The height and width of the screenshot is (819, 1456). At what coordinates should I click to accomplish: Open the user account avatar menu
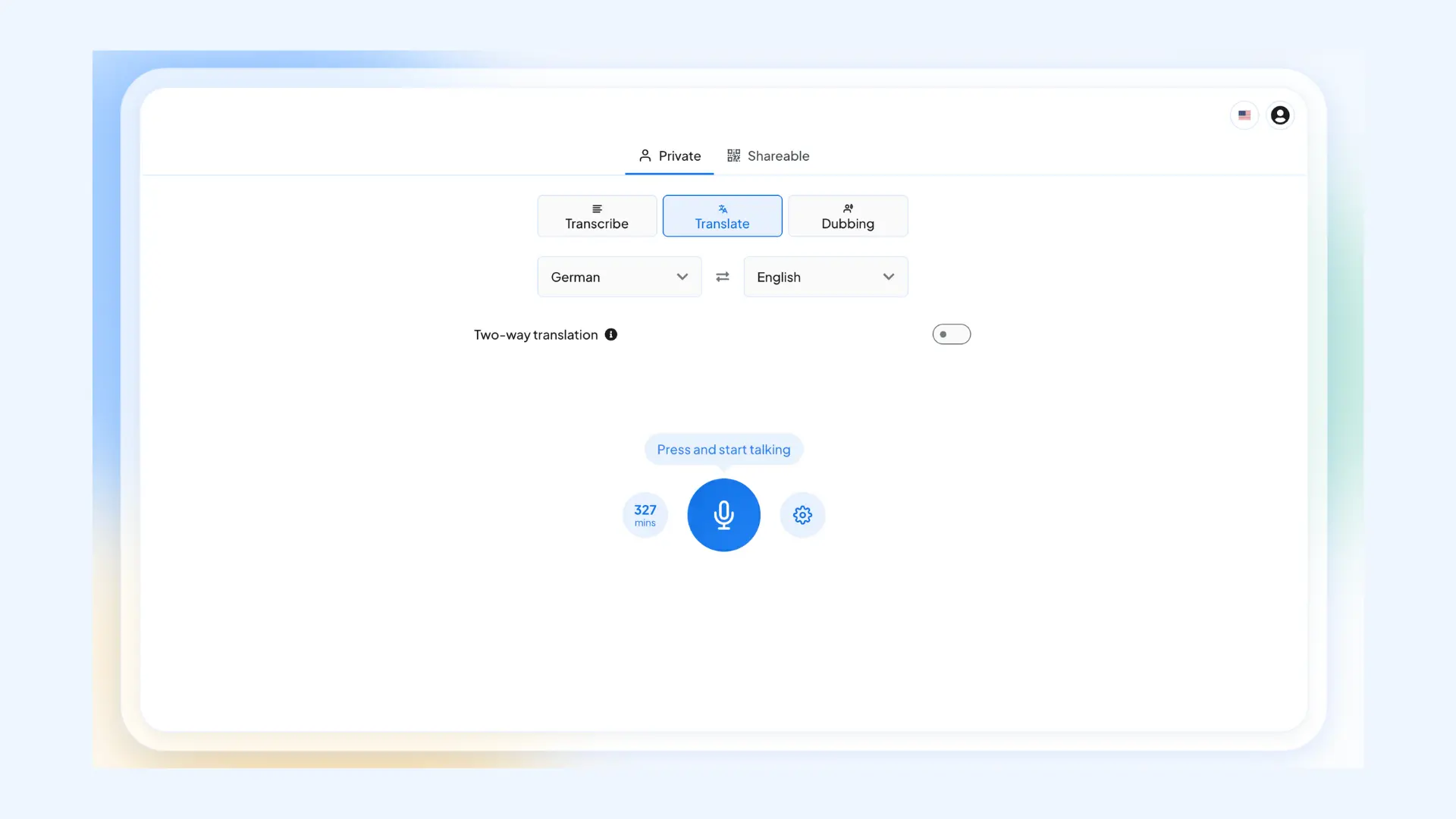point(1280,115)
